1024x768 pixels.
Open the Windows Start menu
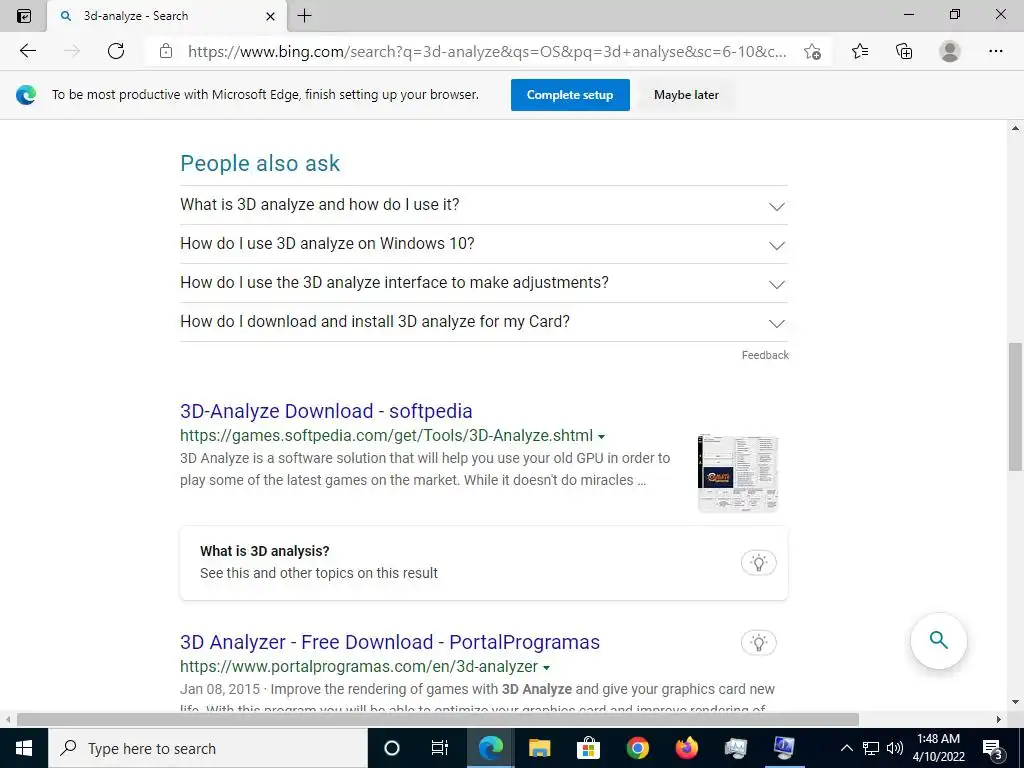(x=24, y=748)
